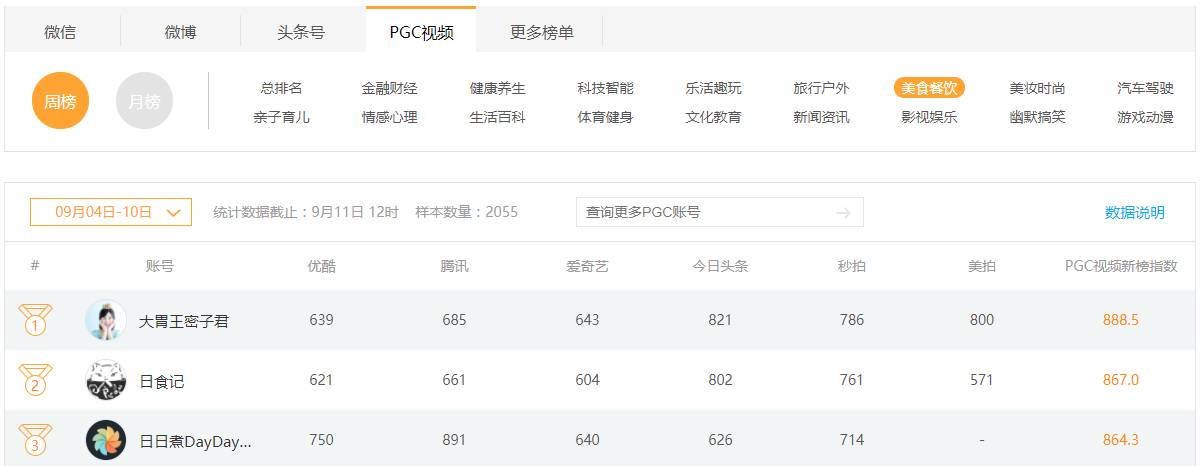Click the 优酷 column header
This screenshot has width=1200, height=466.
coord(321,266)
